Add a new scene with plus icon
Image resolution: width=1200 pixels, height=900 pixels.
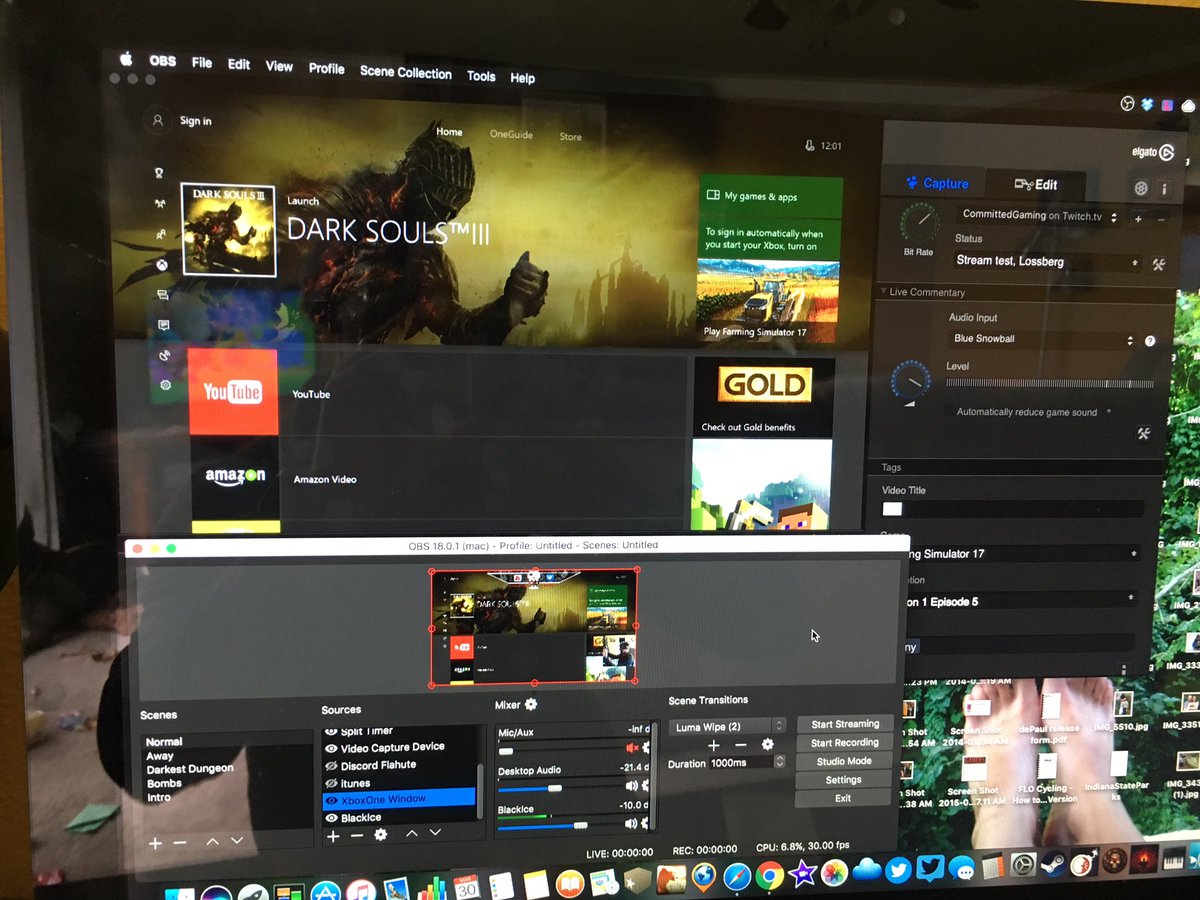(x=155, y=843)
